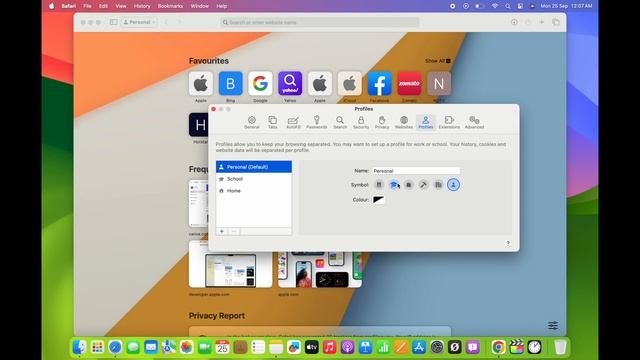This screenshot has height=360, width=640.
Task: Click the Share button in Safari toolbar
Action: point(528,22)
